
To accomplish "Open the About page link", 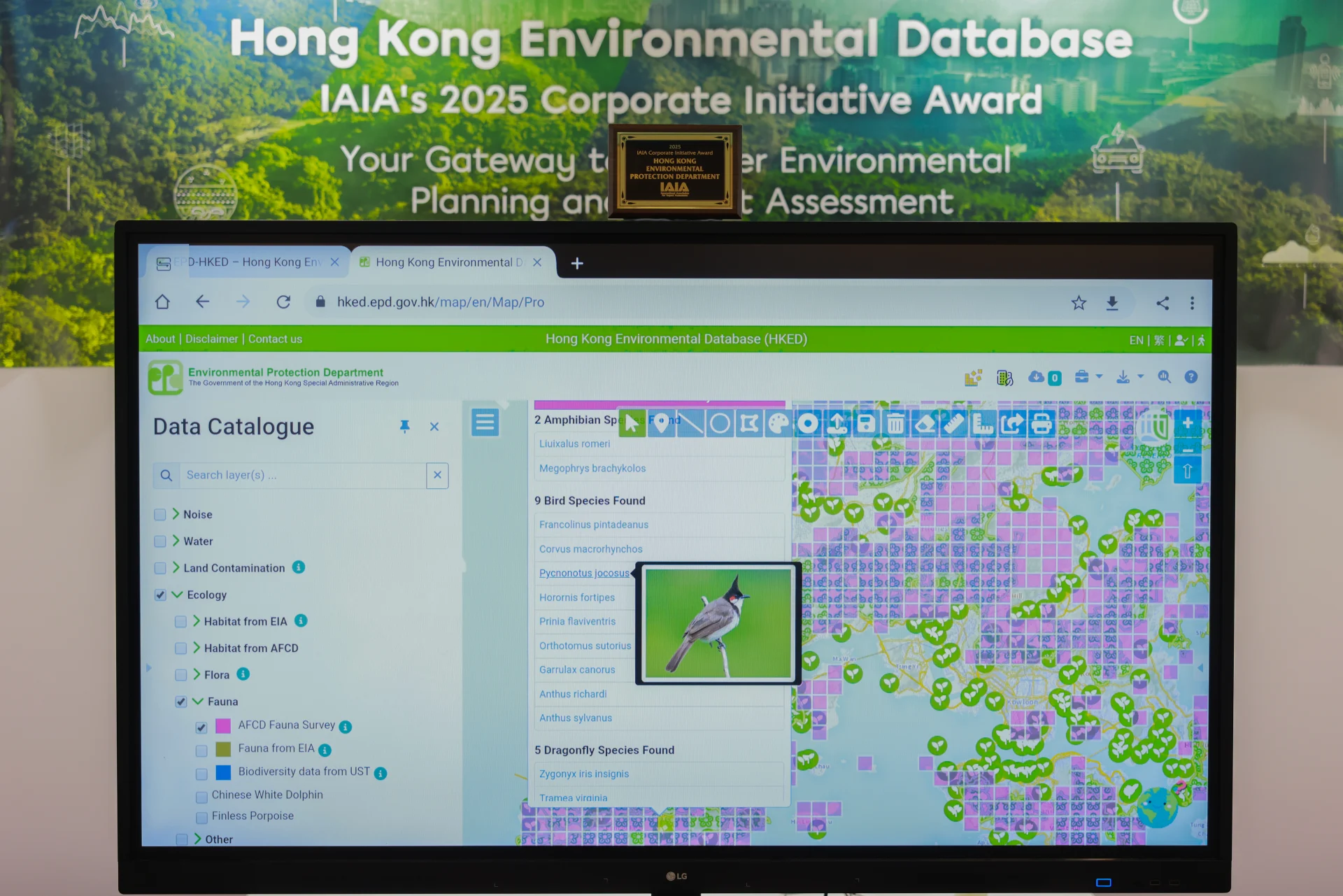I will tap(160, 339).
